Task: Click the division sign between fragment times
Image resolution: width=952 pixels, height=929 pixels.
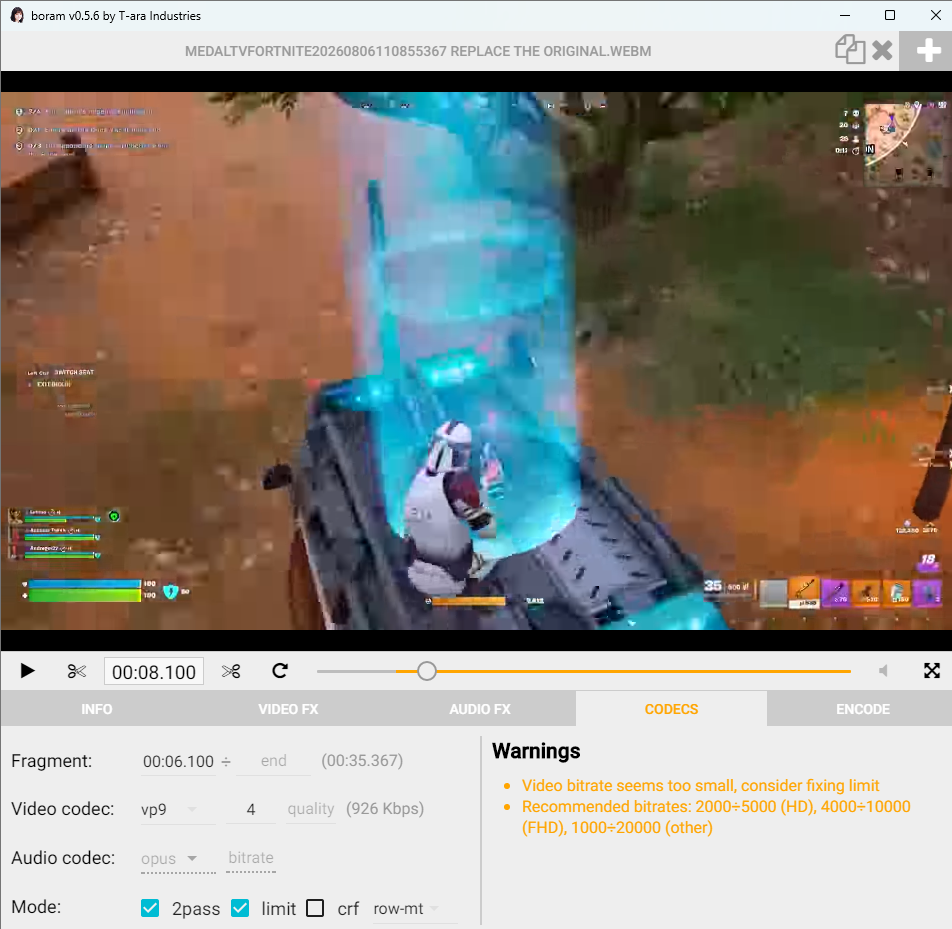Action: pos(226,761)
